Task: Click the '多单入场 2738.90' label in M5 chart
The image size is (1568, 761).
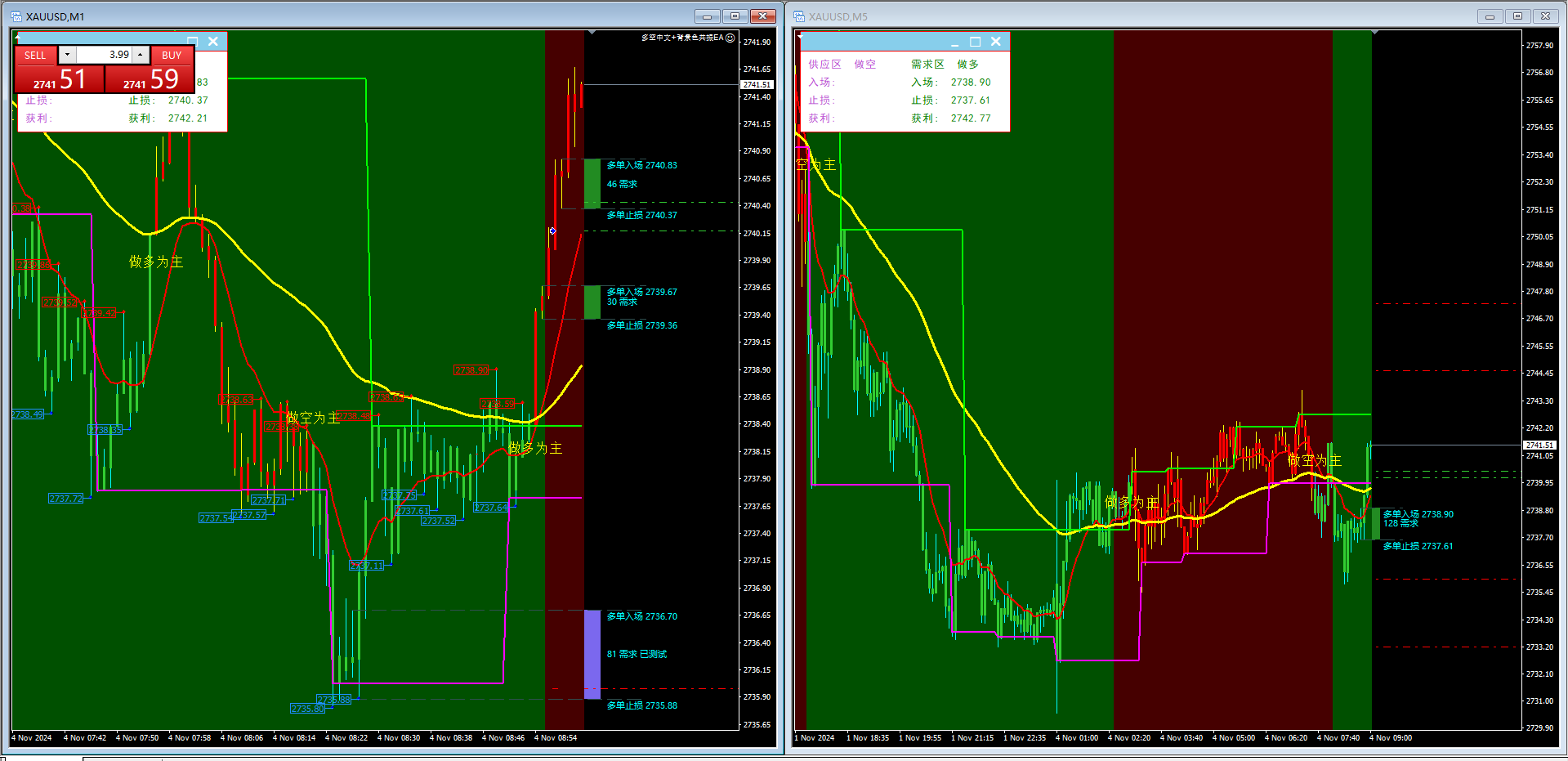Action: [1418, 514]
